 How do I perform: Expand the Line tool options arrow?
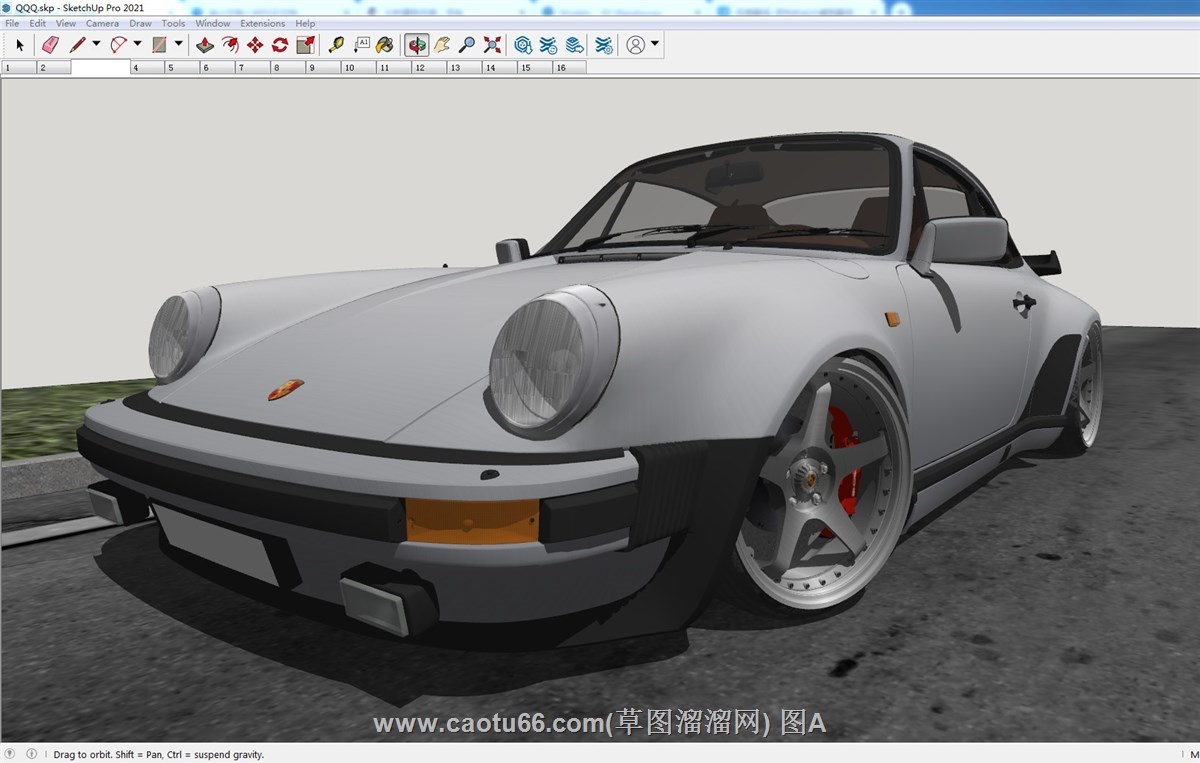coord(96,44)
